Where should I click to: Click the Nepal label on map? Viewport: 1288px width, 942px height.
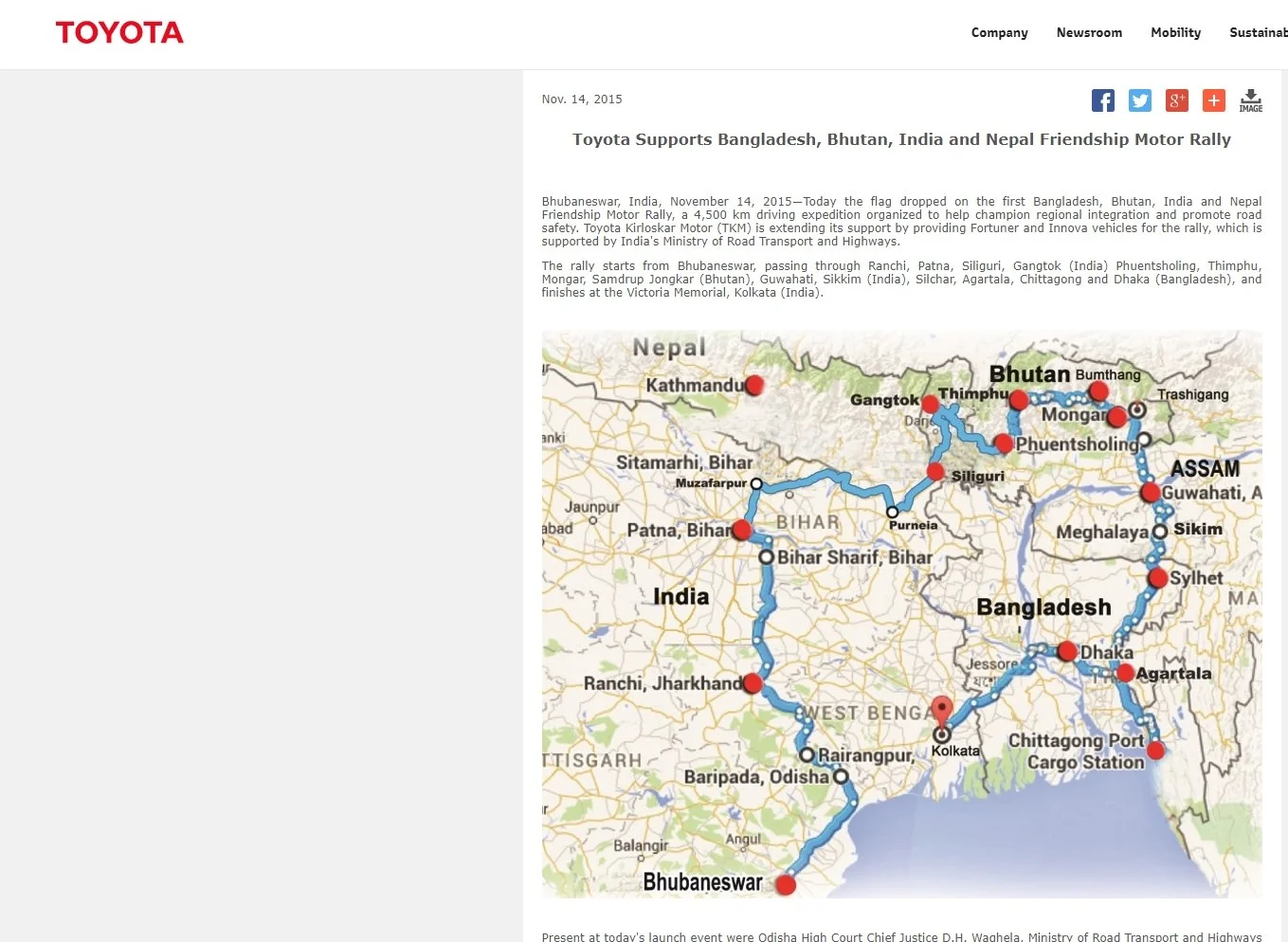coord(669,348)
